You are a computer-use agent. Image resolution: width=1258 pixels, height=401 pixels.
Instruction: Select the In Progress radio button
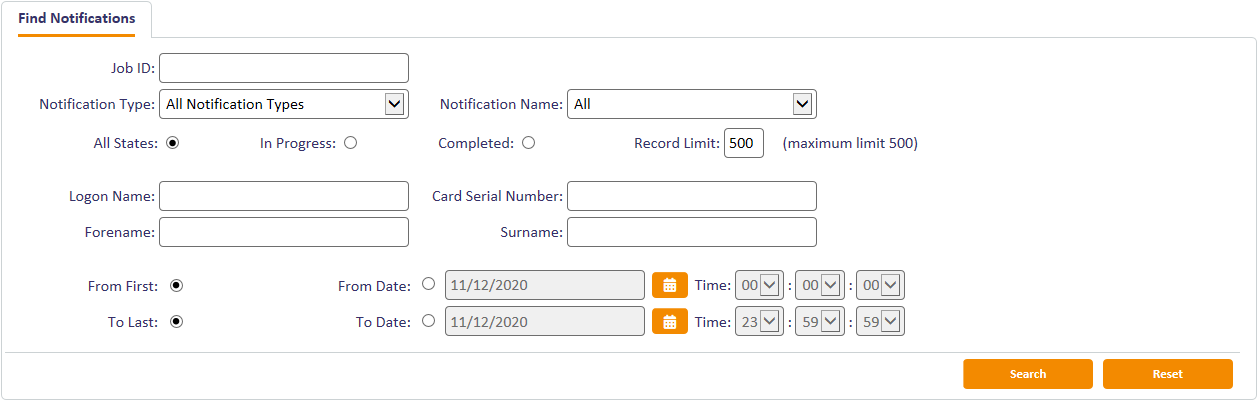[x=350, y=143]
